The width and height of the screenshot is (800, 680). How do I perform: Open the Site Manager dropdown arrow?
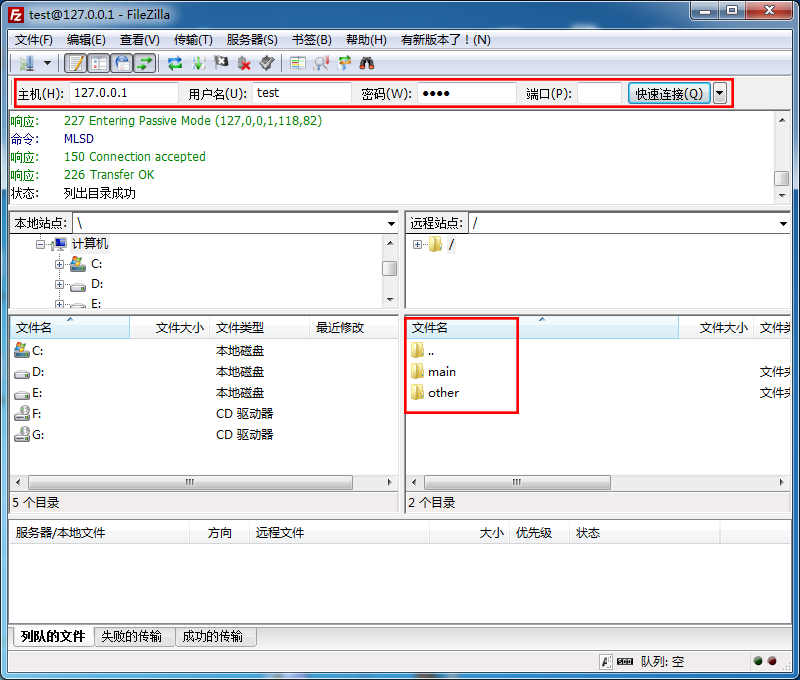click(47, 63)
